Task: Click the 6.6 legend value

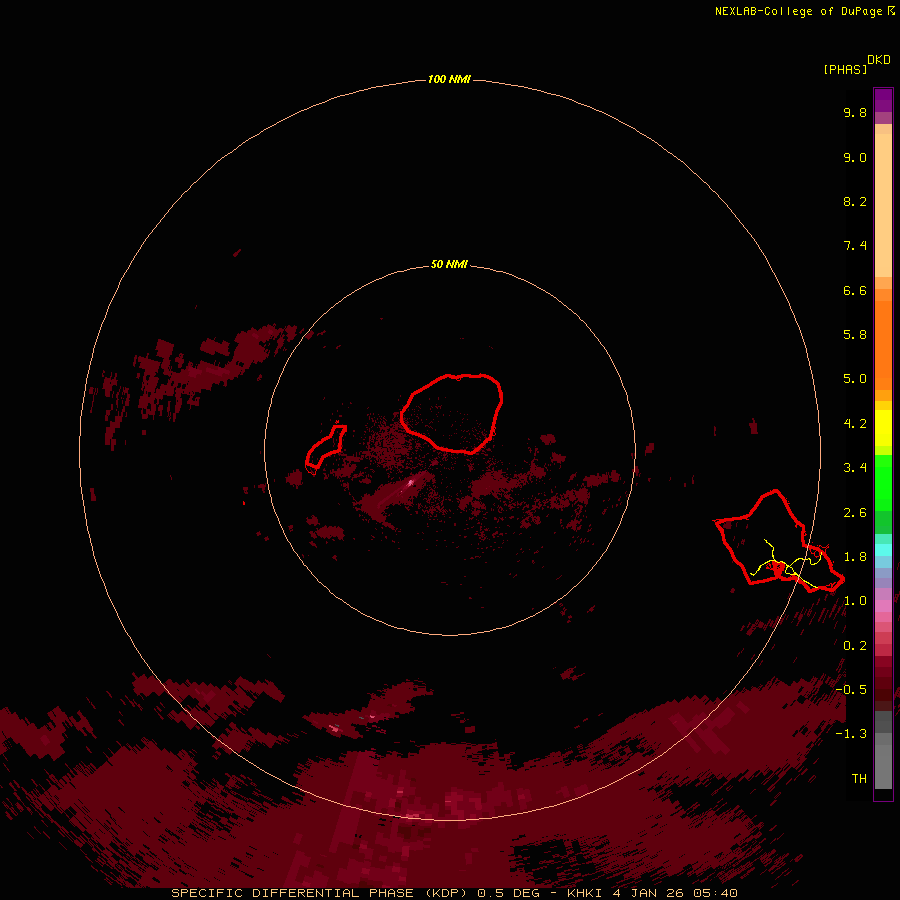Action: point(855,290)
